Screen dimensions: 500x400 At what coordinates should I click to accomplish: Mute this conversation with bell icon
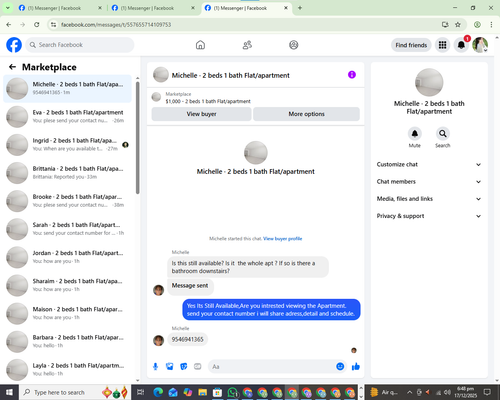pos(415,133)
